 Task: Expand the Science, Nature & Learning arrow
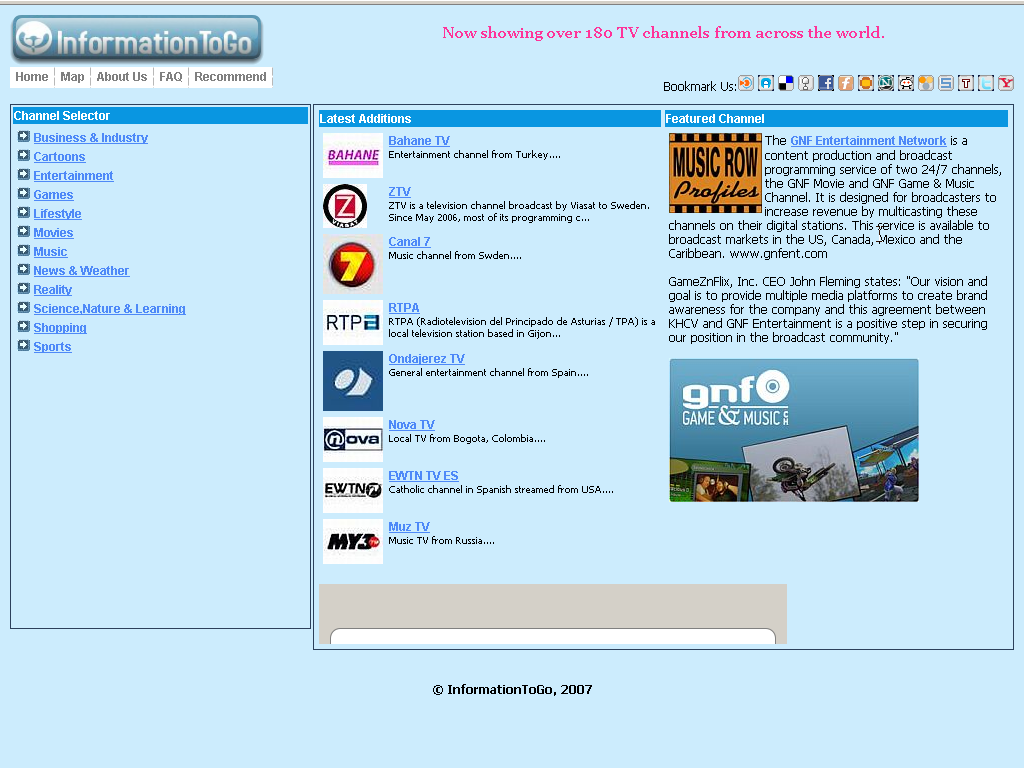[x=24, y=307]
